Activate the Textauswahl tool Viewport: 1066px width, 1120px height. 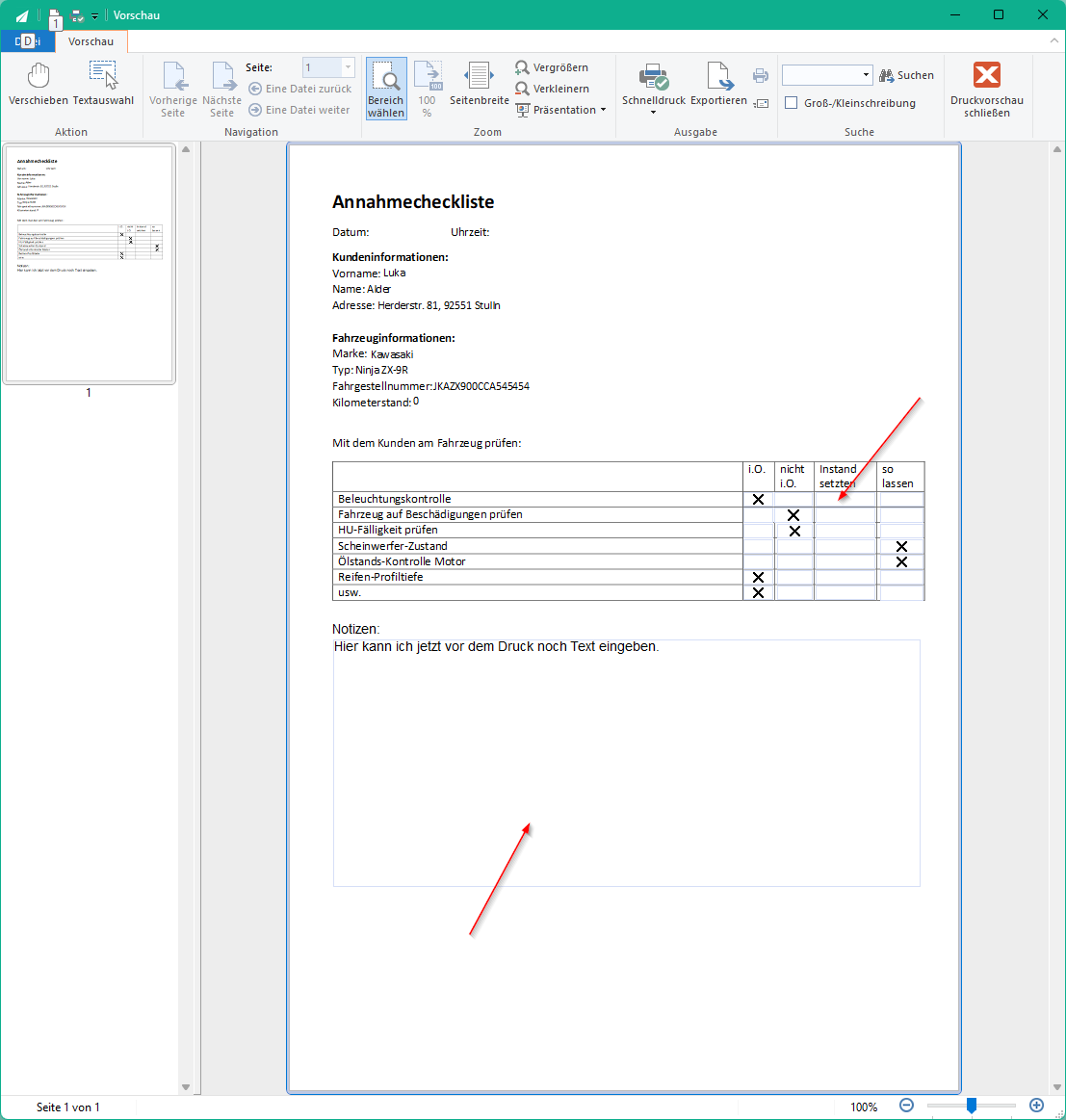click(x=103, y=85)
